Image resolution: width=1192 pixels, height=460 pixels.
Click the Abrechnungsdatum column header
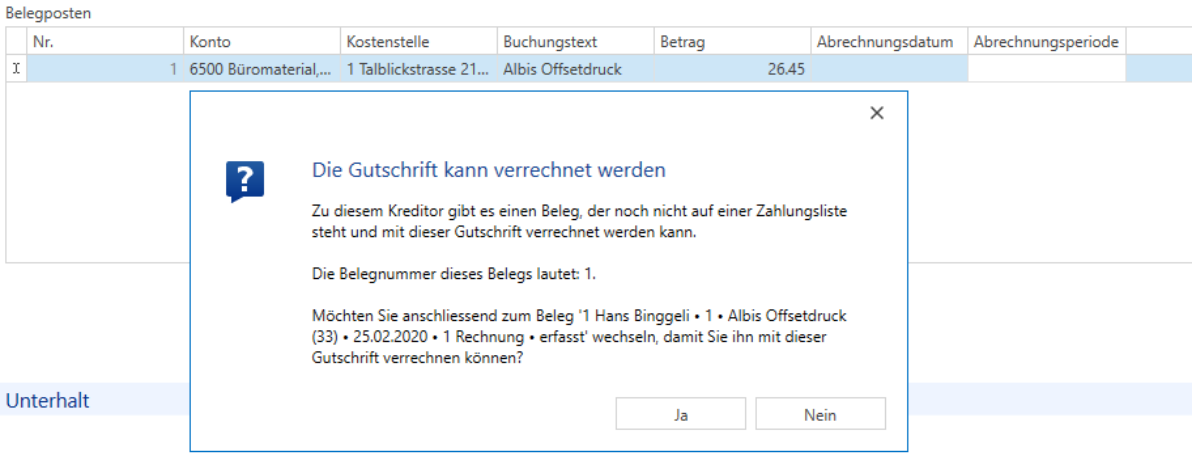tap(889, 42)
